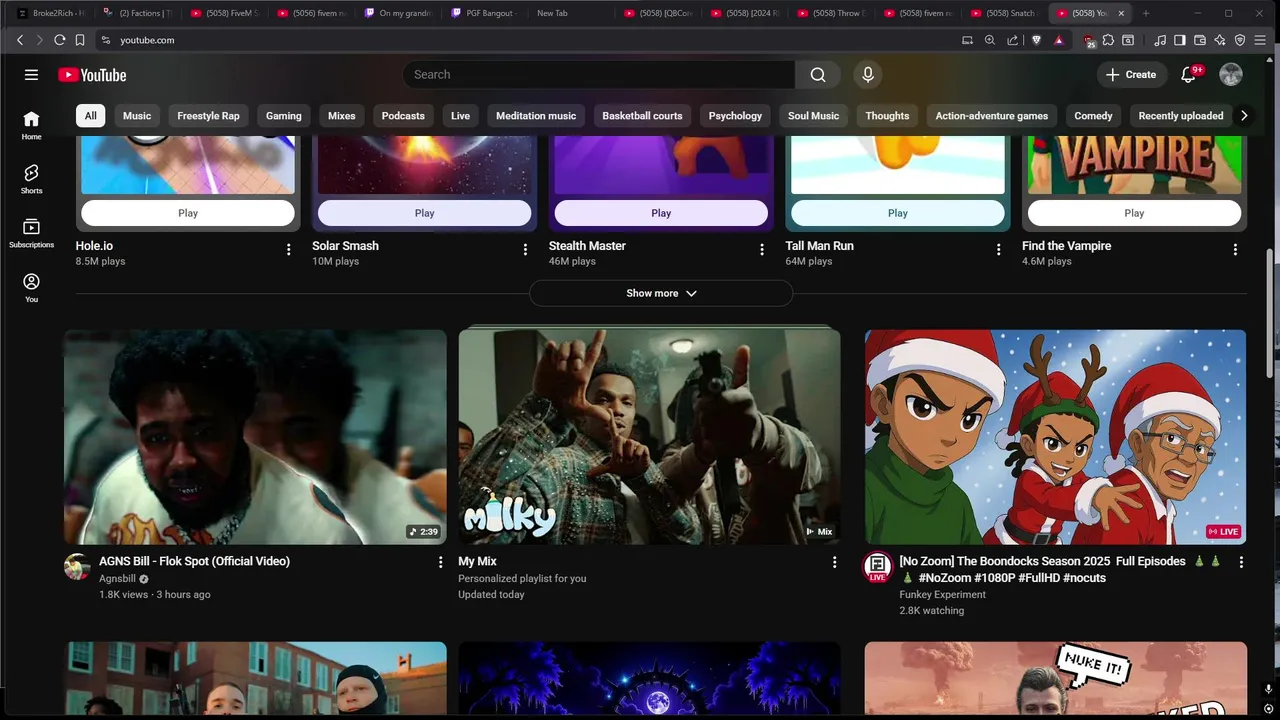
Task: Open Brave Shields lion icon
Action: (1036, 40)
